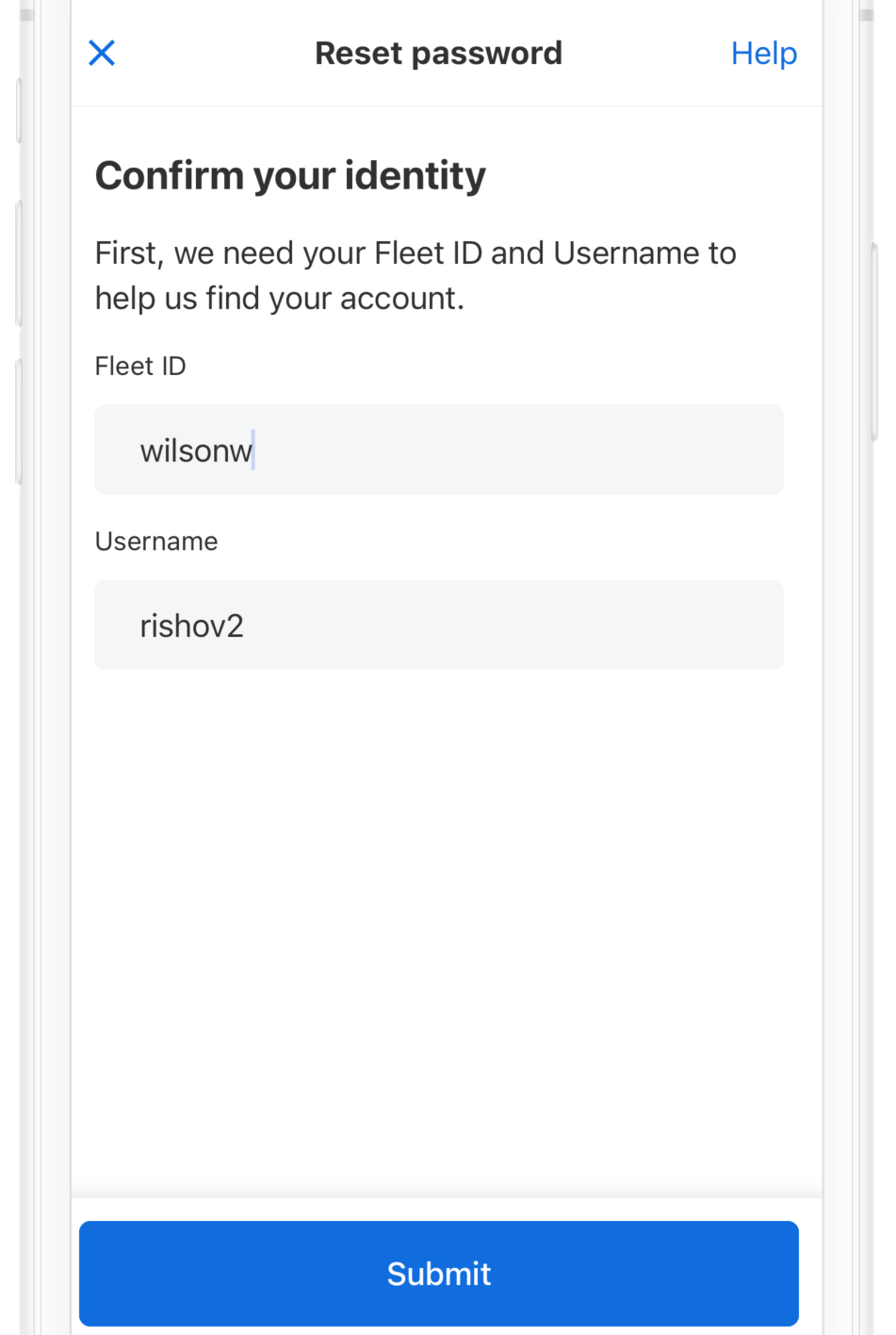Click the Fleet ID label

(x=139, y=366)
